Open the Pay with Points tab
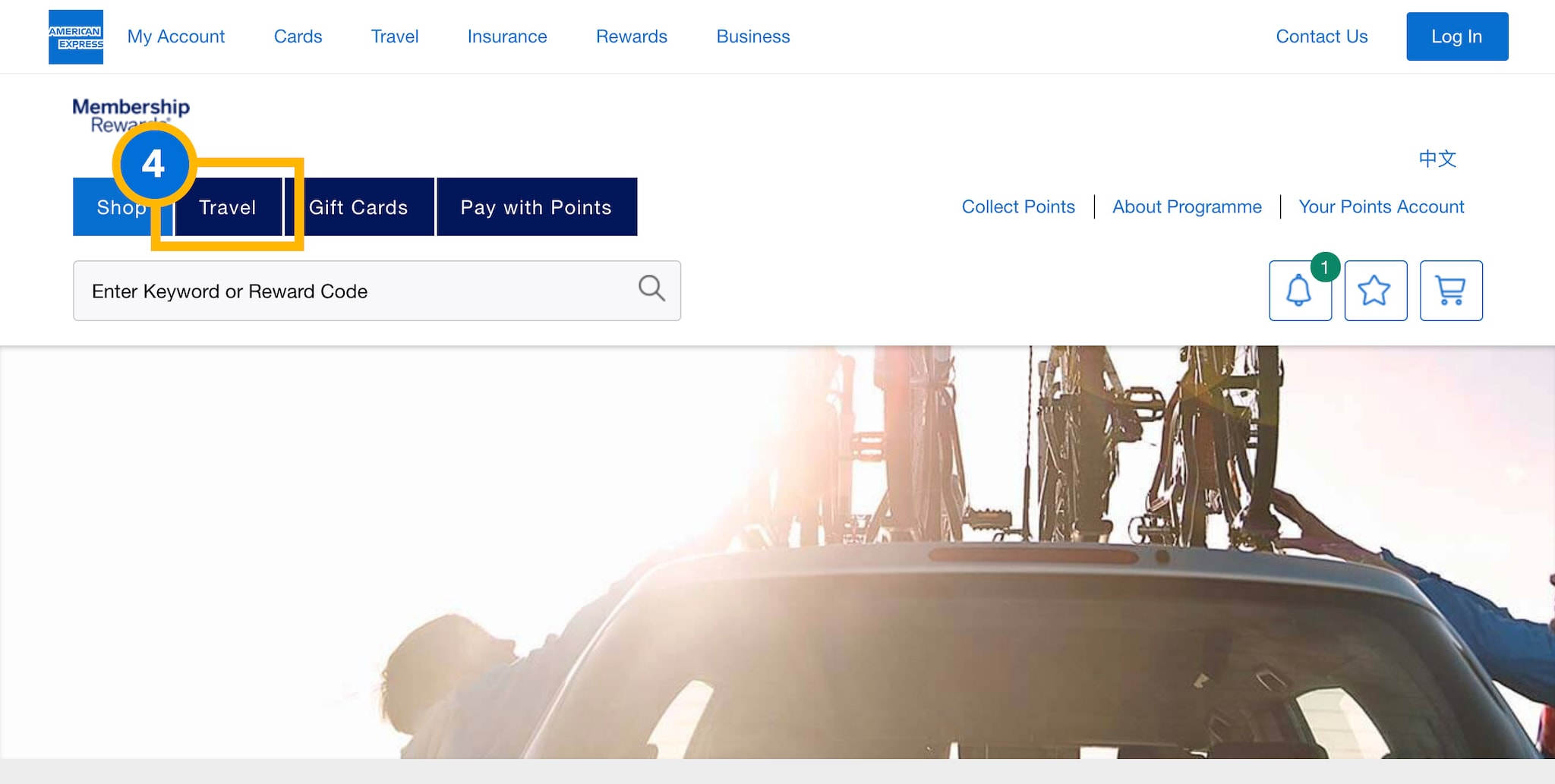 [536, 207]
